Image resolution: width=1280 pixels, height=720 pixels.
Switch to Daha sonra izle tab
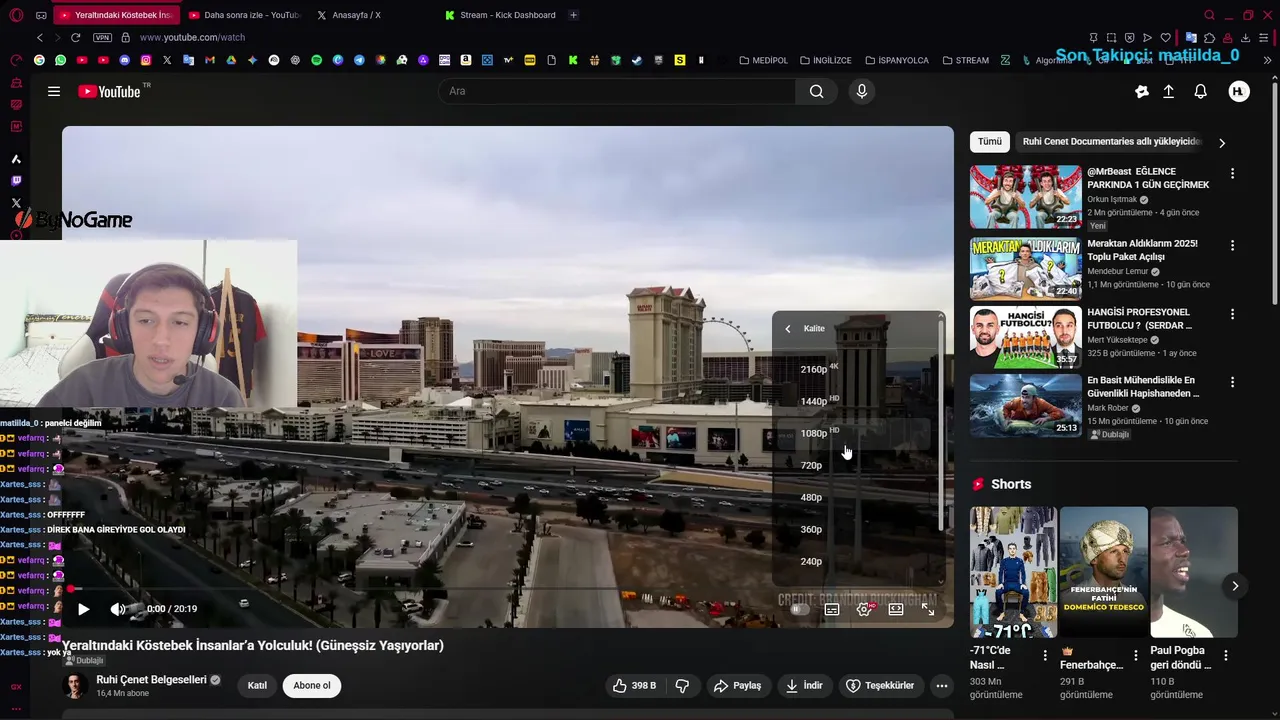244,15
